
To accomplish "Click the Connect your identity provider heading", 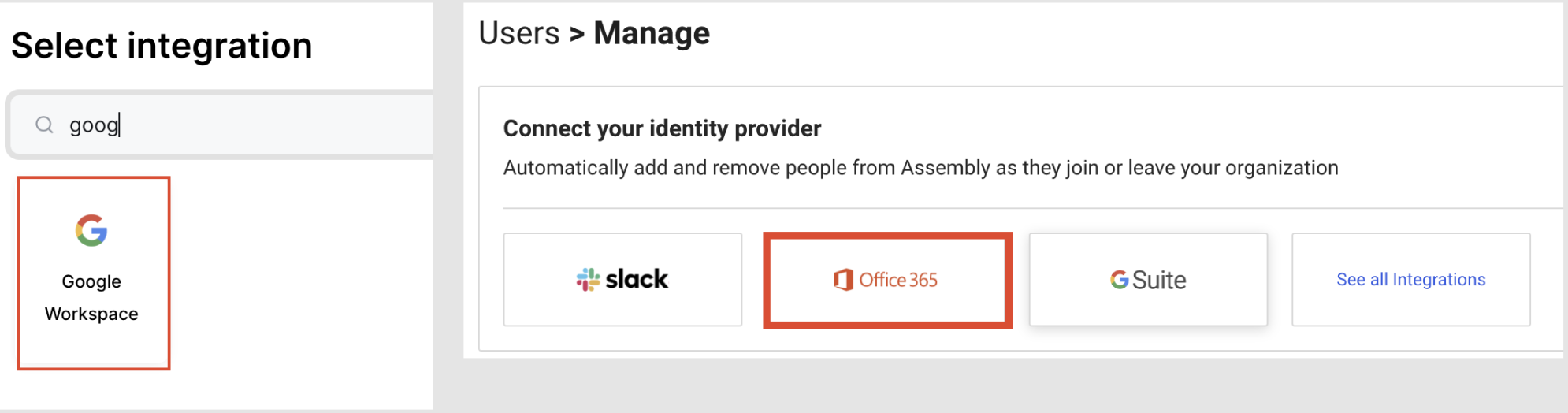I will coord(662,128).
